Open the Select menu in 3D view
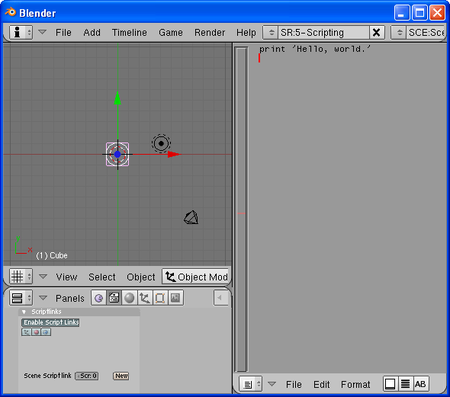The width and height of the screenshot is (450, 397). [x=102, y=277]
